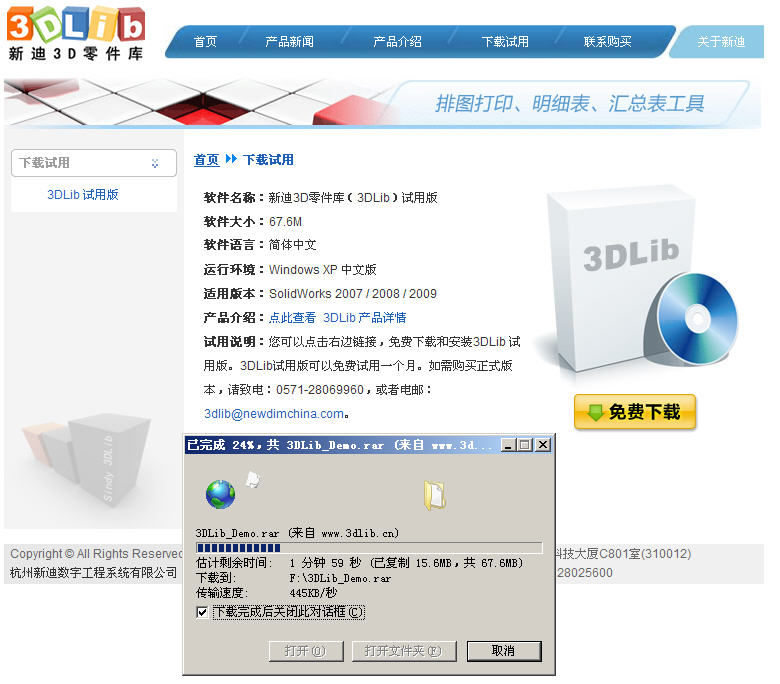Go to the 产品介绍 navigation tab
Viewport: 780px width, 684px height.
click(x=397, y=41)
